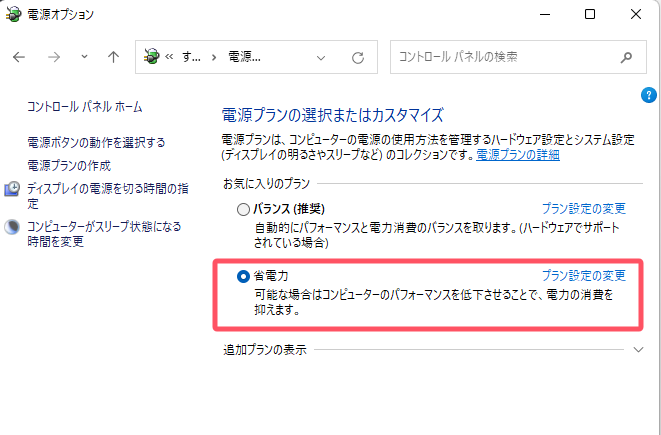
Task: Click the す... breadcrumb segment
Action: (x=191, y=57)
